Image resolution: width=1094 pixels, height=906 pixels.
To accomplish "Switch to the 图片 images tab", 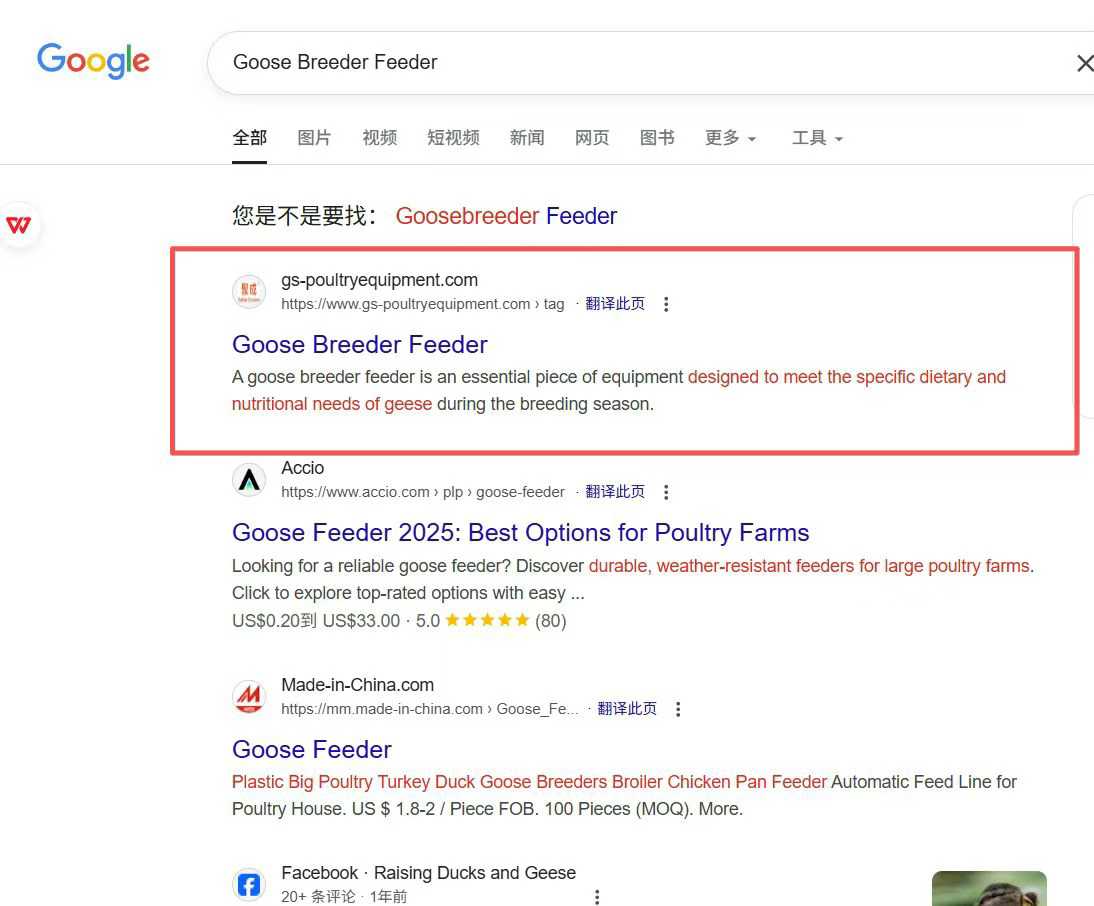I will point(314,138).
